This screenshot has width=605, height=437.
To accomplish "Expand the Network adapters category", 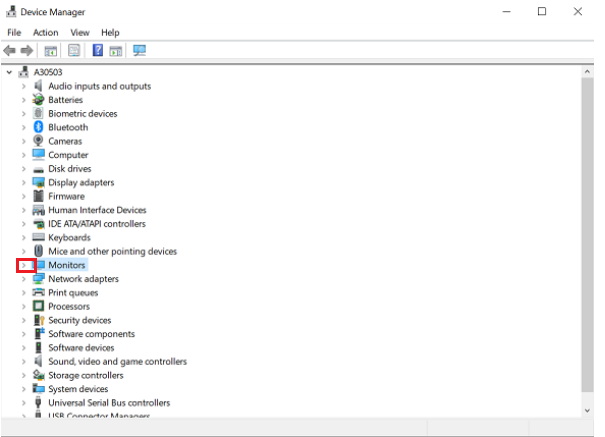I will pyautogui.click(x=24, y=280).
